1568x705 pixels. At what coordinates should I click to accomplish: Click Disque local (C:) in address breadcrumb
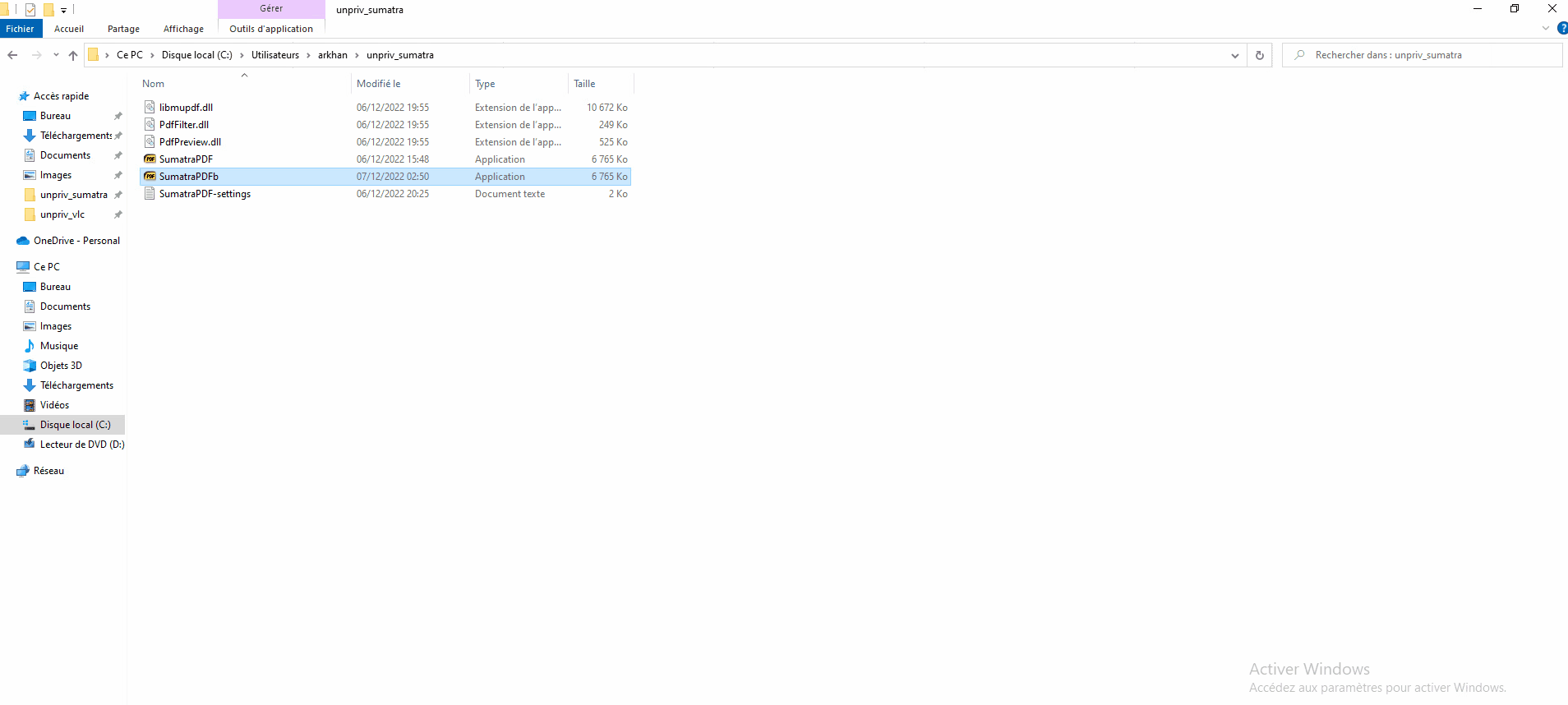pyautogui.click(x=197, y=55)
